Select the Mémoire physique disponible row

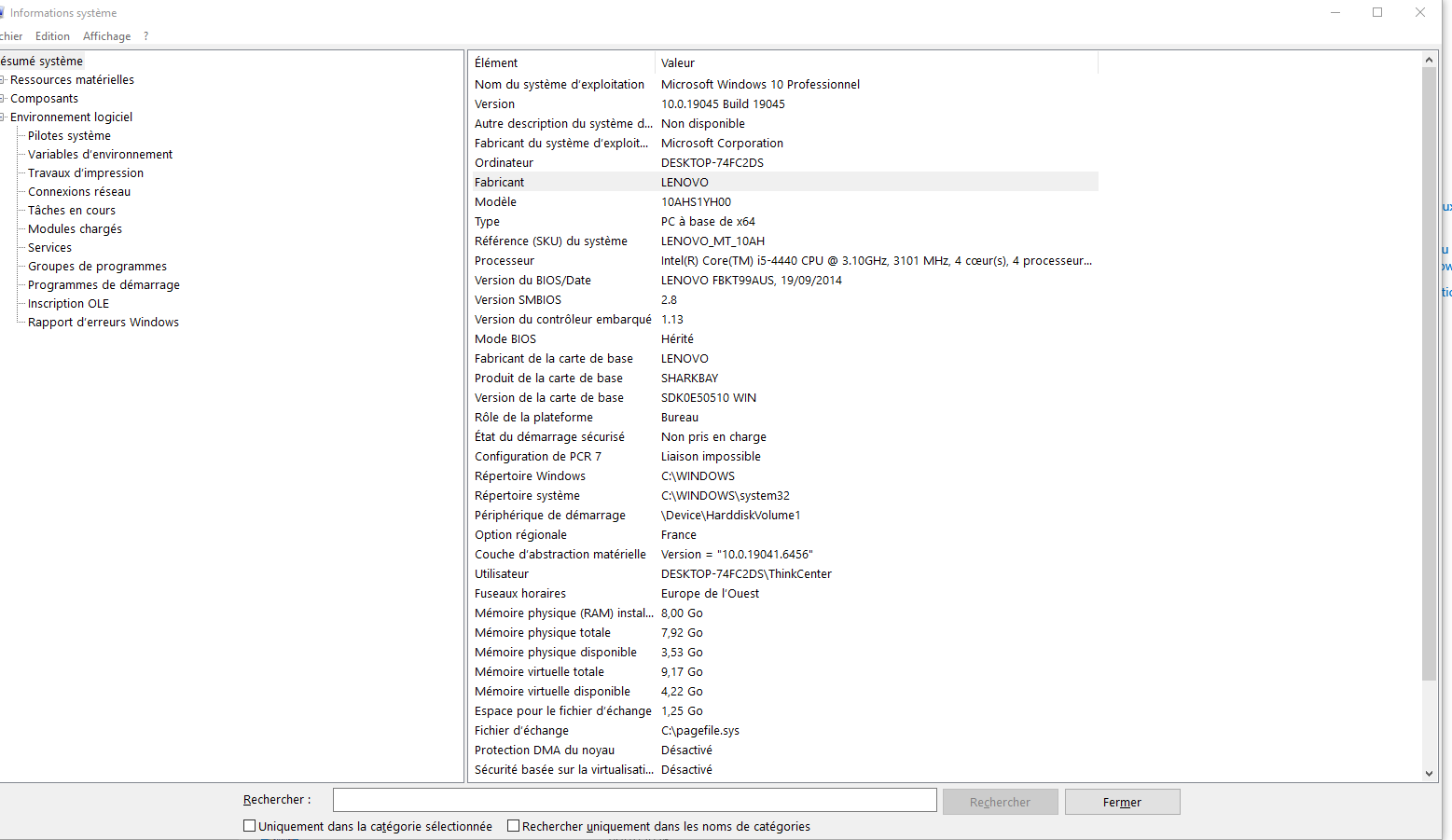point(783,652)
